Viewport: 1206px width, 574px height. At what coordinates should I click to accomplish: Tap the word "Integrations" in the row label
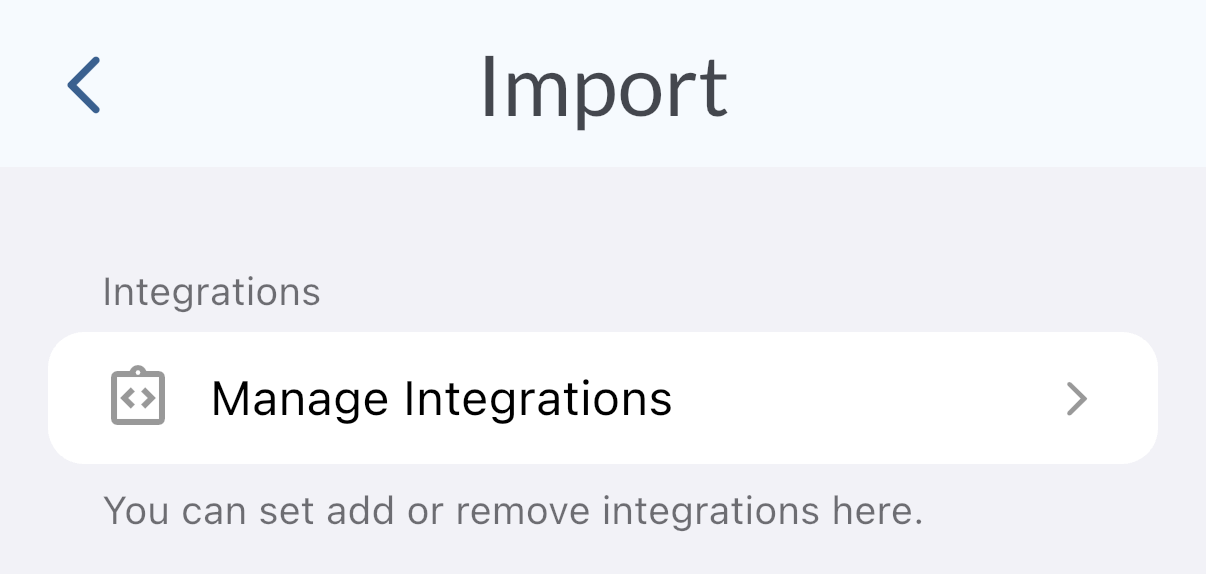pos(537,399)
